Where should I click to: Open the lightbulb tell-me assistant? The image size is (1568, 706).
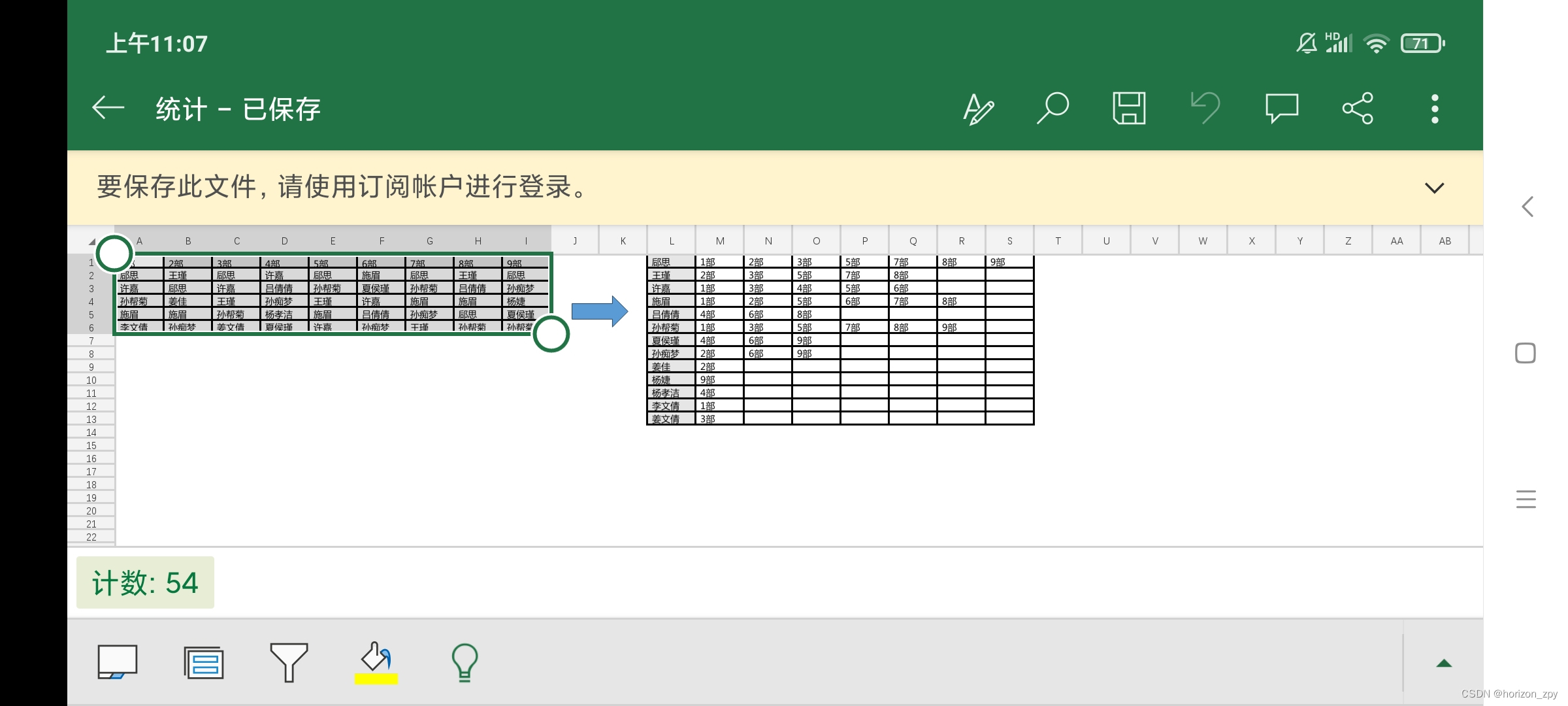(465, 663)
